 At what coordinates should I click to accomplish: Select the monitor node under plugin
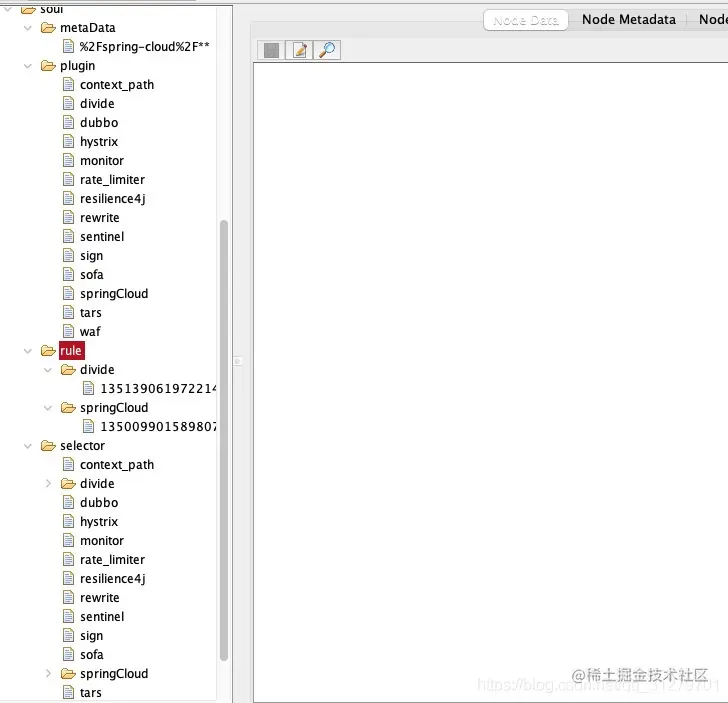(x=102, y=161)
